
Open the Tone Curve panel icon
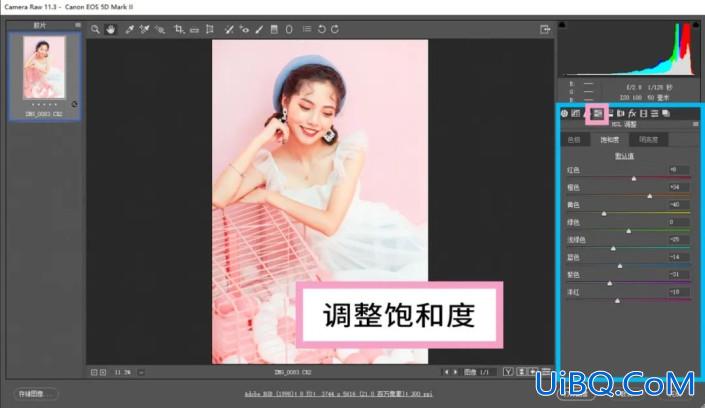coord(576,113)
